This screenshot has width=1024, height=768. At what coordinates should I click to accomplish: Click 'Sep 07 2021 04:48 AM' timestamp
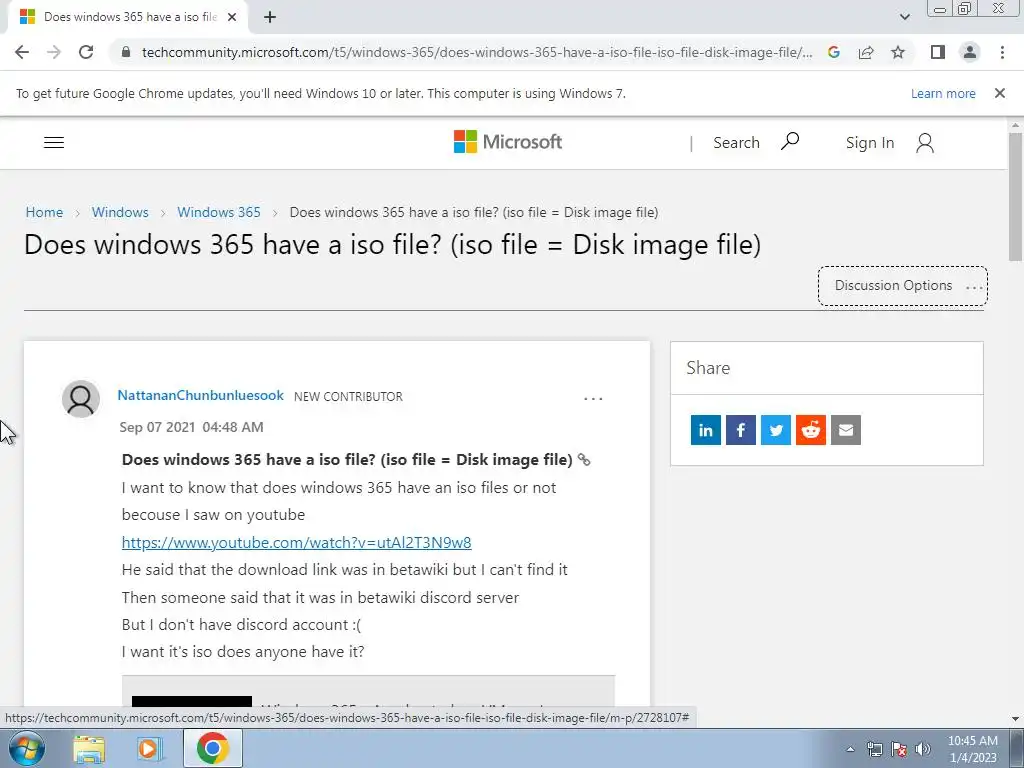(x=191, y=427)
